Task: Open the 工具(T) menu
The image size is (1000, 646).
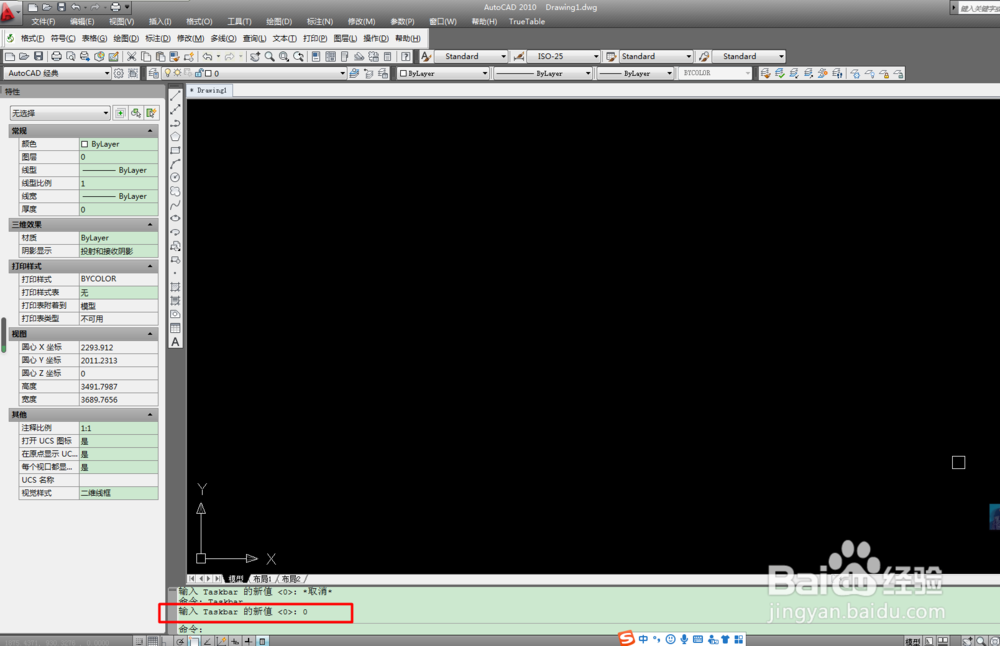Action: coord(239,22)
